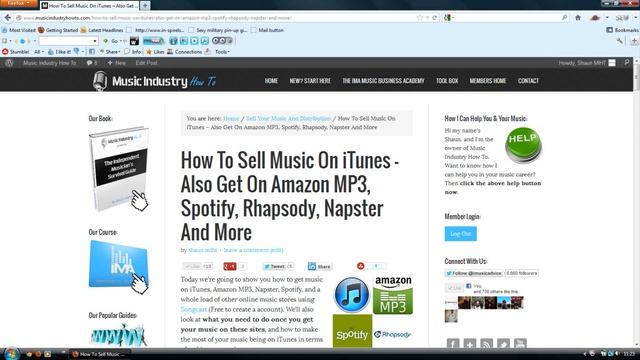Open the HOME menu item
The width and height of the screenshot is (640, 360).
click(271, 81)
